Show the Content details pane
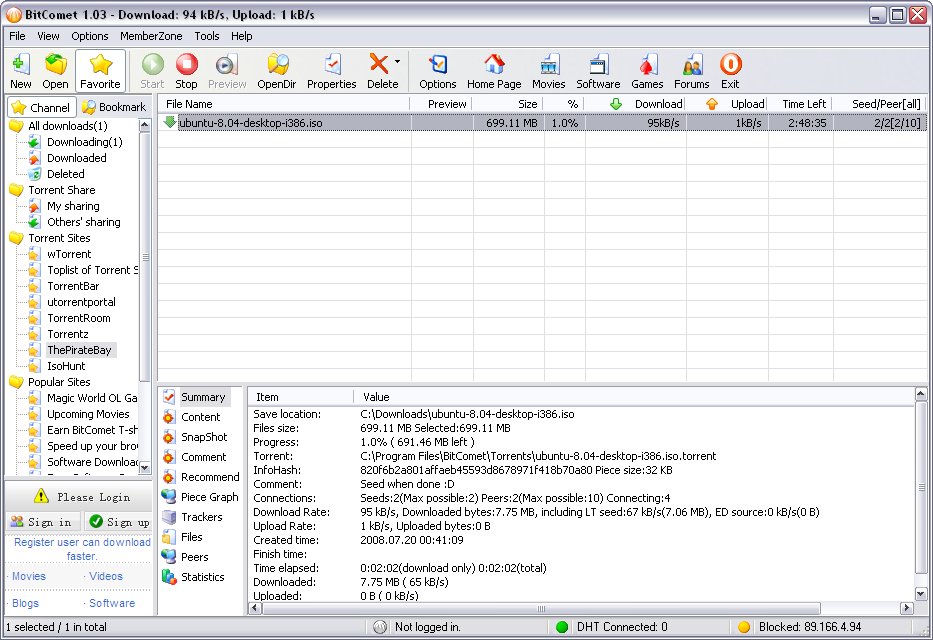This screenshot has width=933, height=640. [x=201, y=418]
